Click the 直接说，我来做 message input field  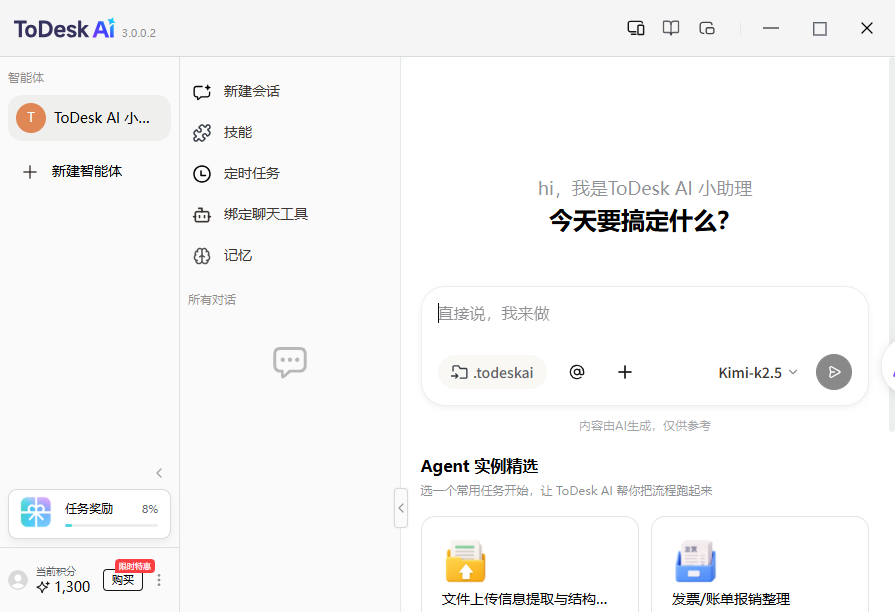tap(645, 313)
